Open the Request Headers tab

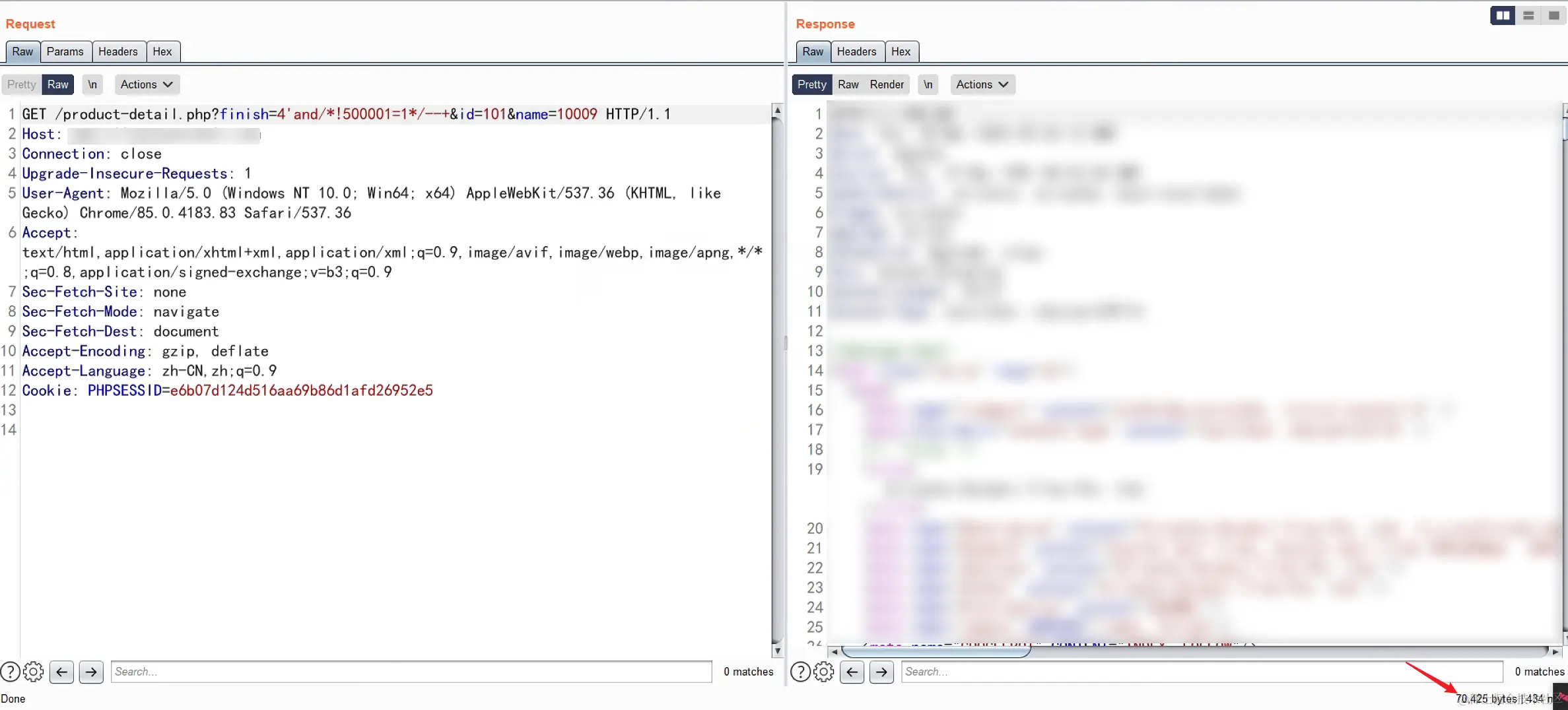(118, 51)
